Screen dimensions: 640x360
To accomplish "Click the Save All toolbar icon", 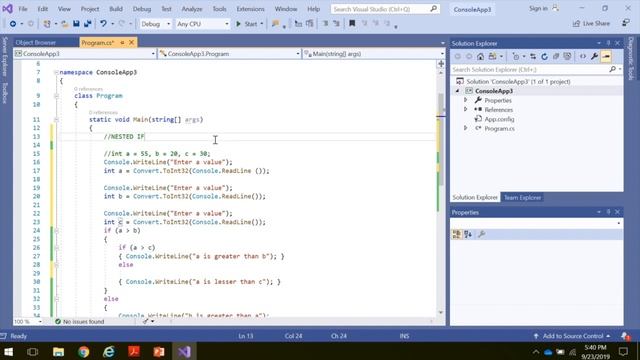I will point(87,24).
